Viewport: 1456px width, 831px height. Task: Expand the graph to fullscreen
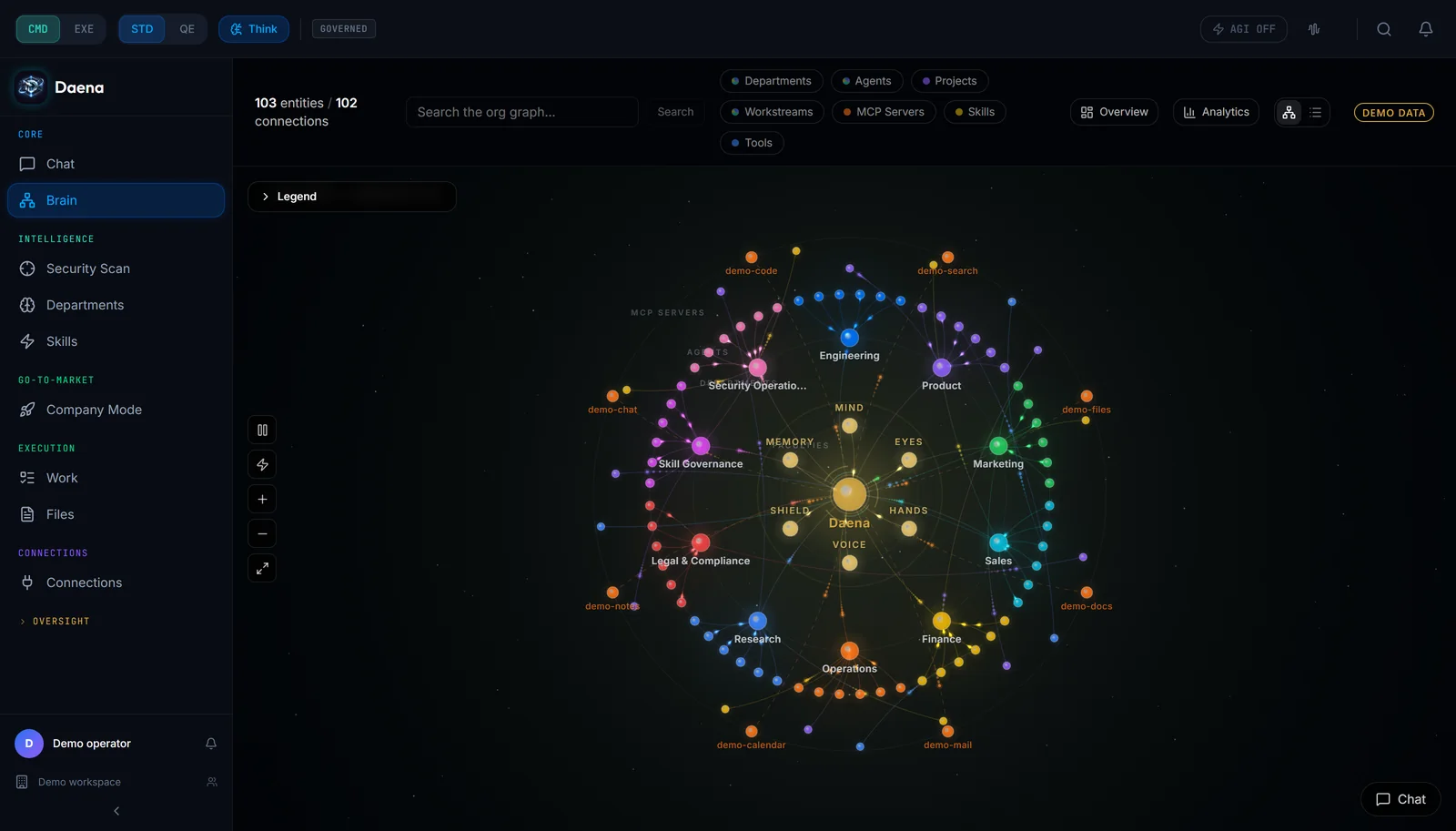(262, 568)
